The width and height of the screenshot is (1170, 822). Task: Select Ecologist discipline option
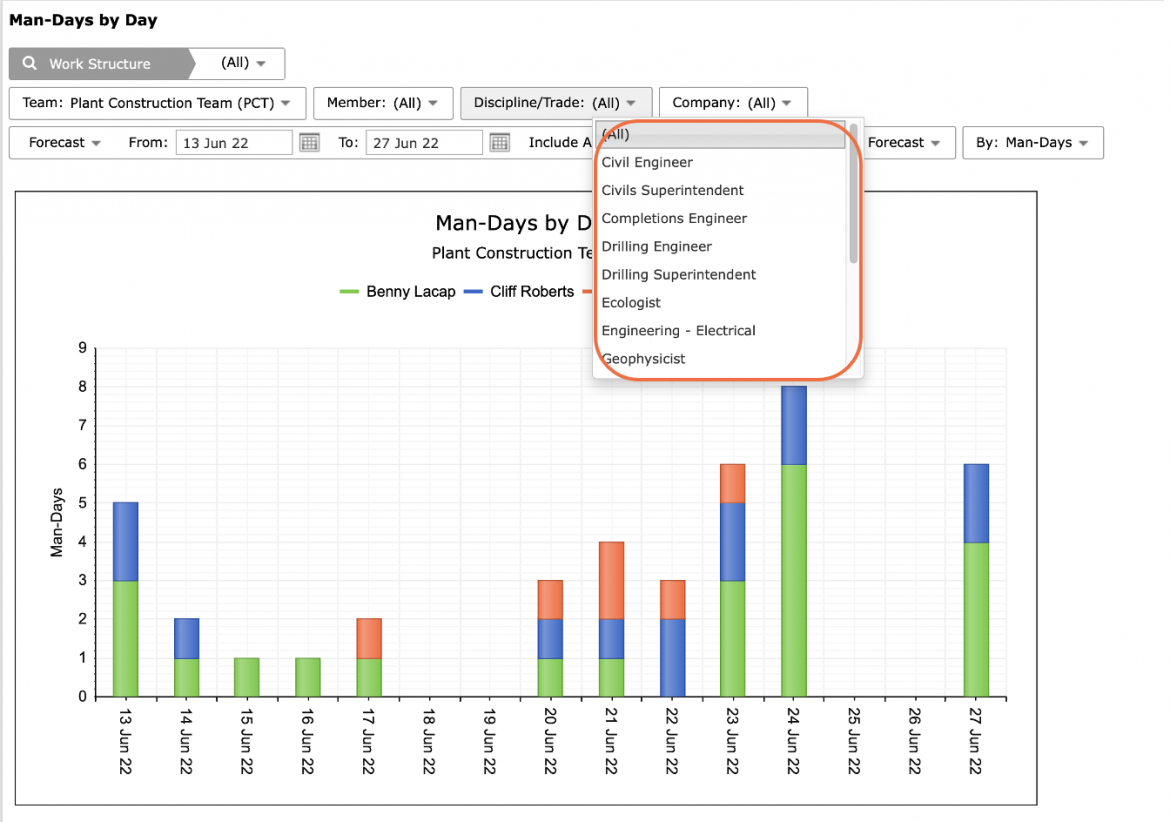point(631,303)
